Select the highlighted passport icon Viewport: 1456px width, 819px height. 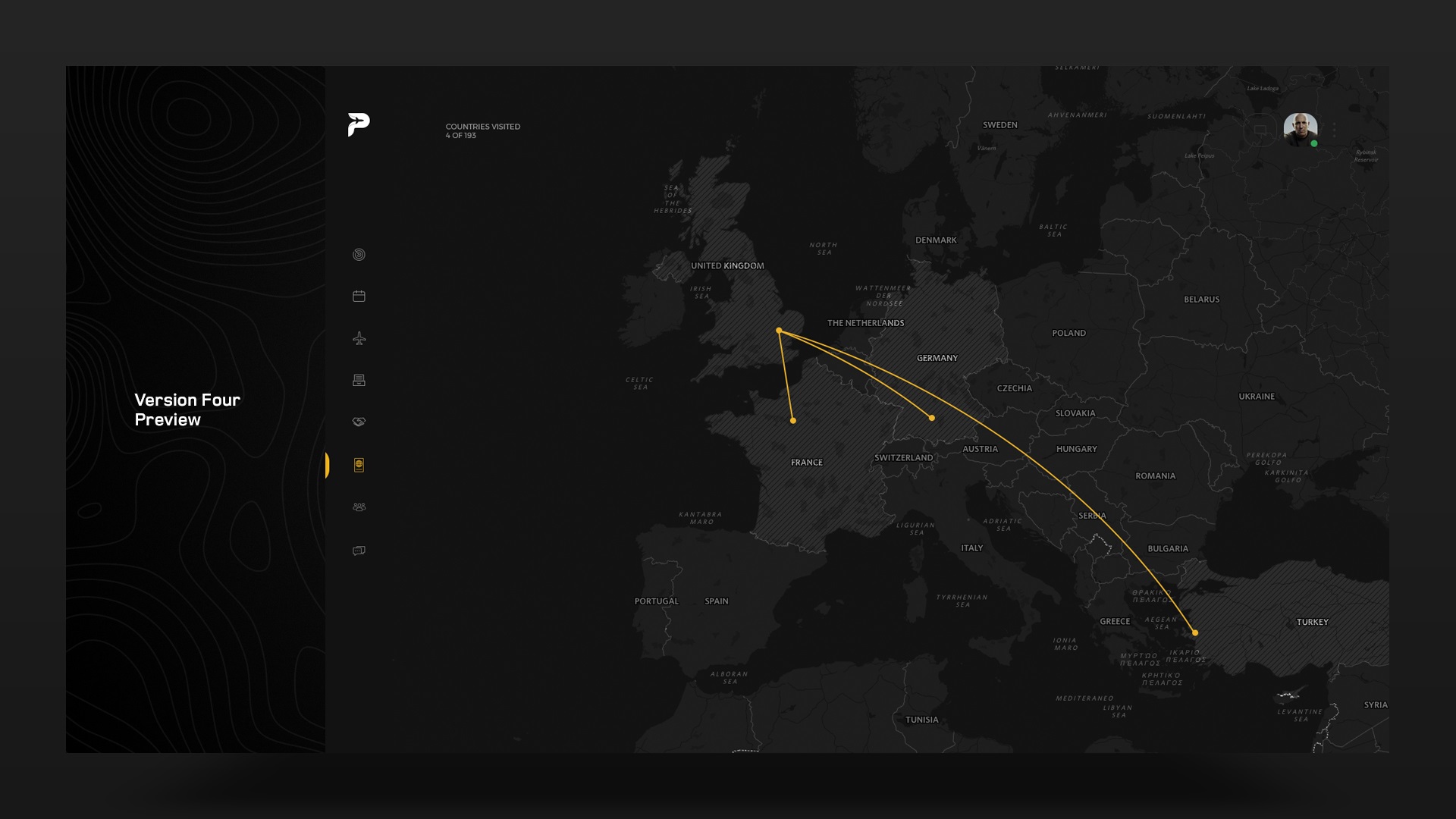point(359,465)
